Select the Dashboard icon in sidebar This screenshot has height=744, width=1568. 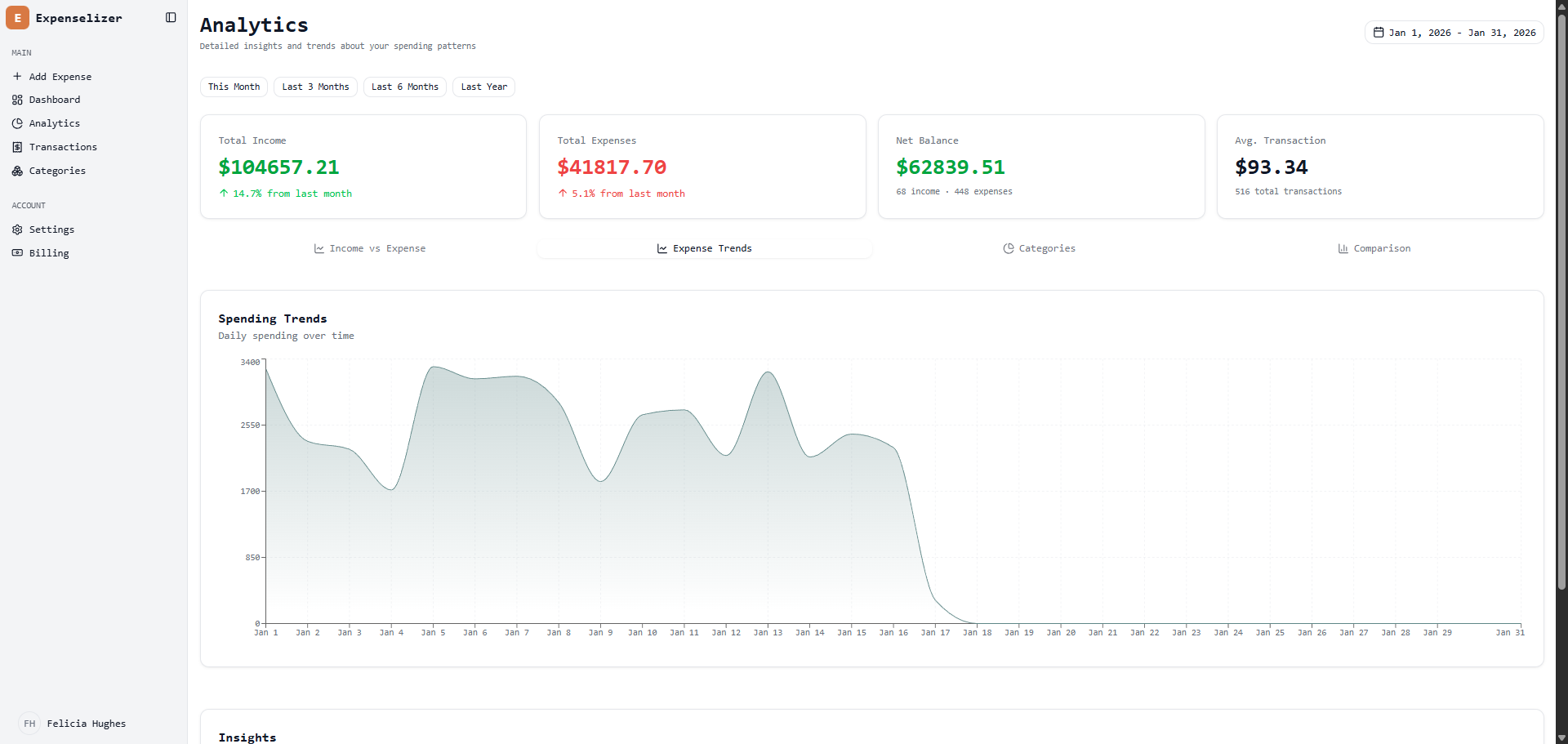pyautogui.click(x=18, y=100)
